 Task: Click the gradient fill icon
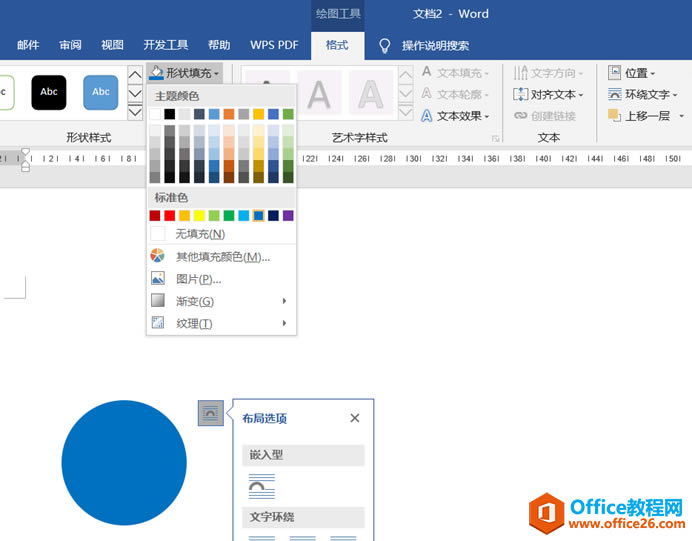158,301
